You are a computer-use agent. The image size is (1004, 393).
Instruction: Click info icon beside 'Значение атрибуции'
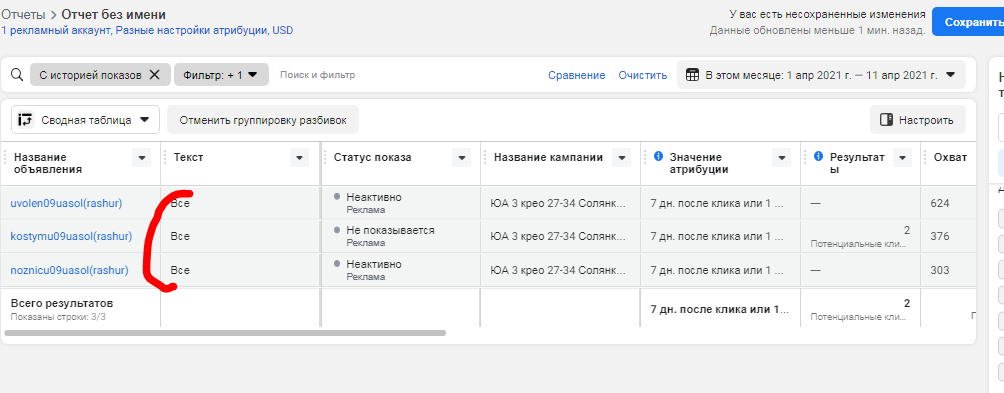658,156
